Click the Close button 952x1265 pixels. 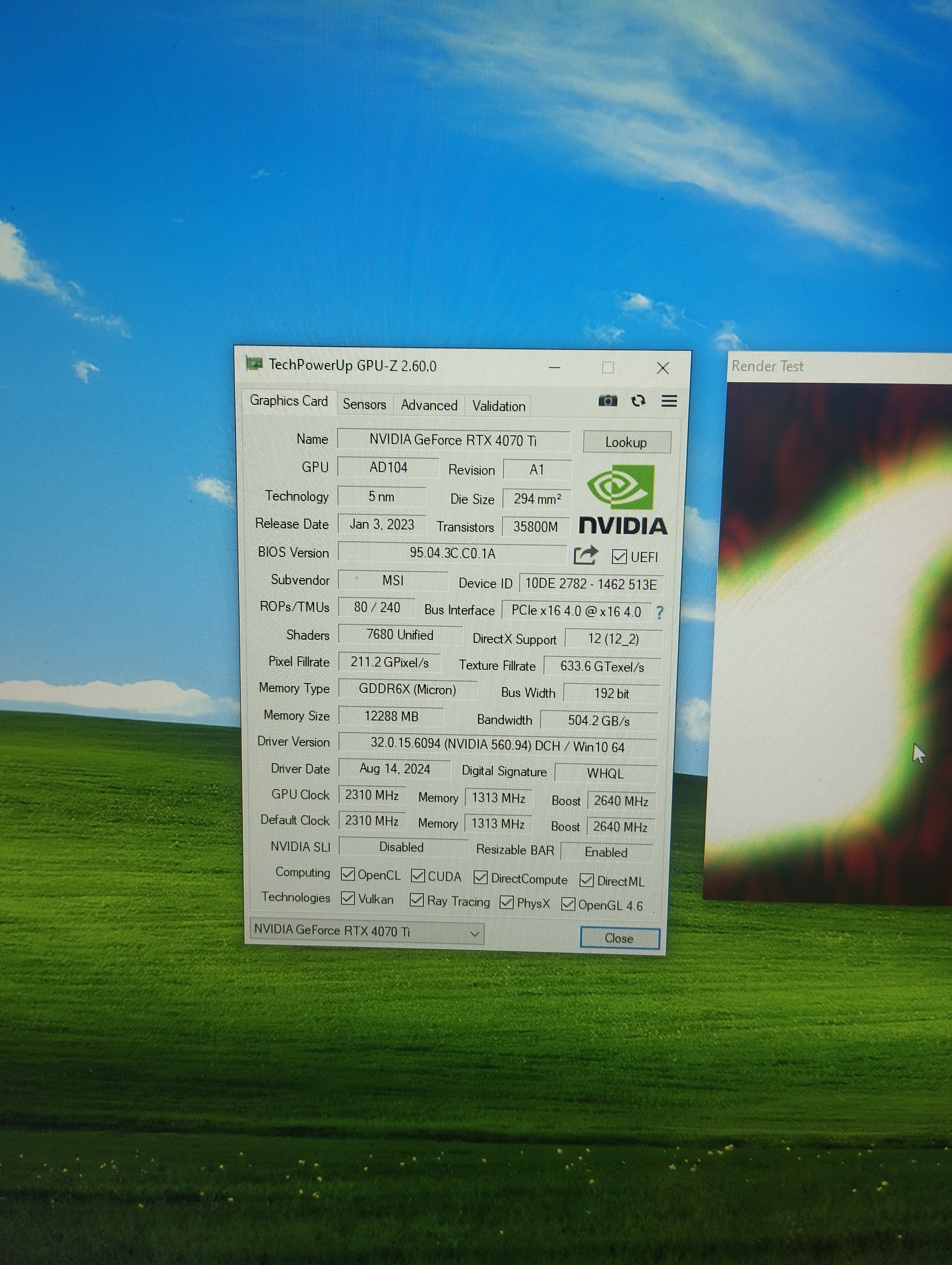coord(619,939)
